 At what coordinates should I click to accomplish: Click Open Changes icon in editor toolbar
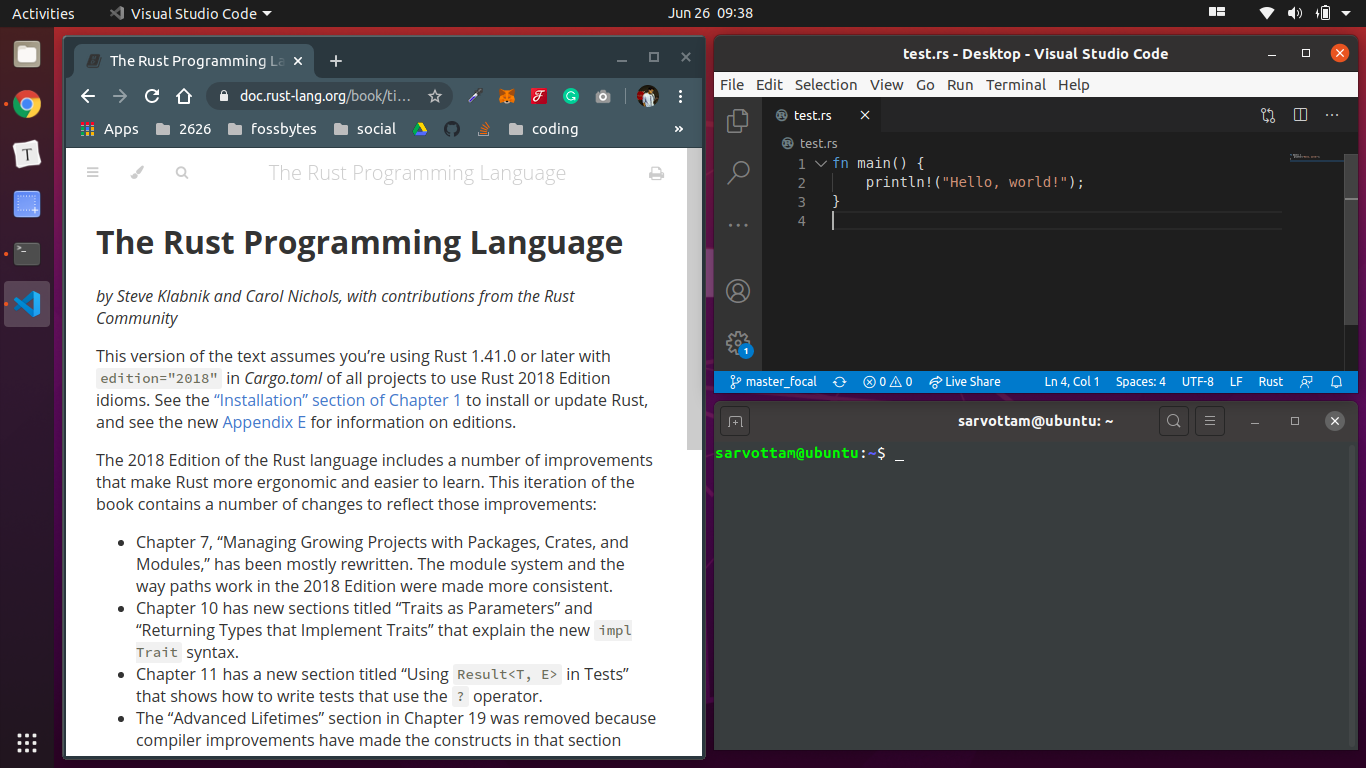[1268, 115]
